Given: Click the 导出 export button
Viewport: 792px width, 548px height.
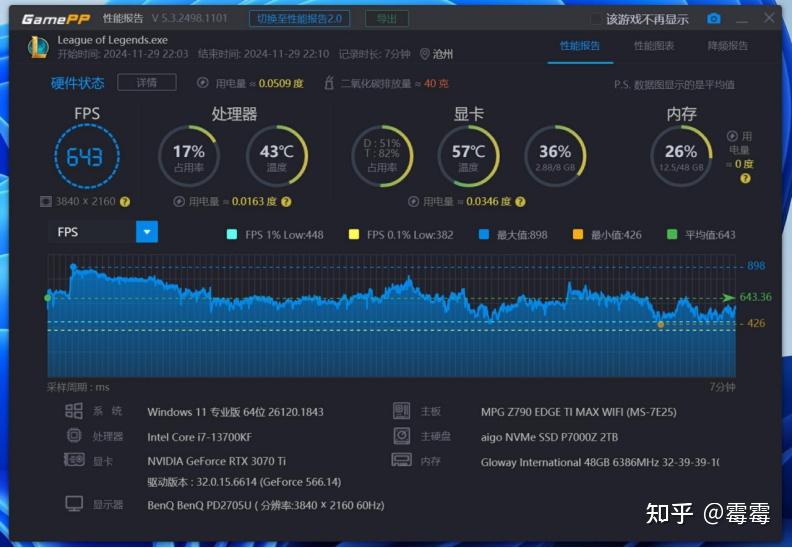Looking at the screenshot, I should tap(387, 19).
